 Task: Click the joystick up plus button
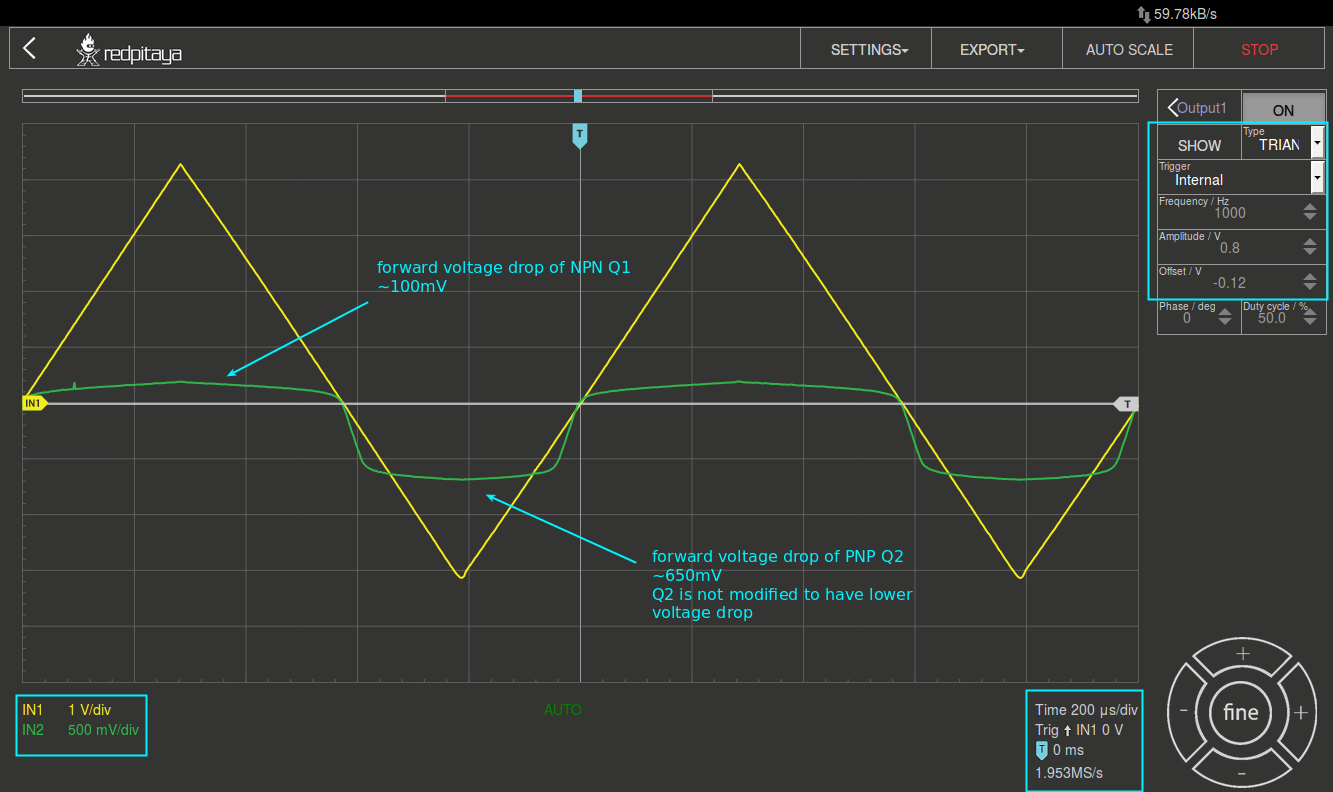(1243, 655)
